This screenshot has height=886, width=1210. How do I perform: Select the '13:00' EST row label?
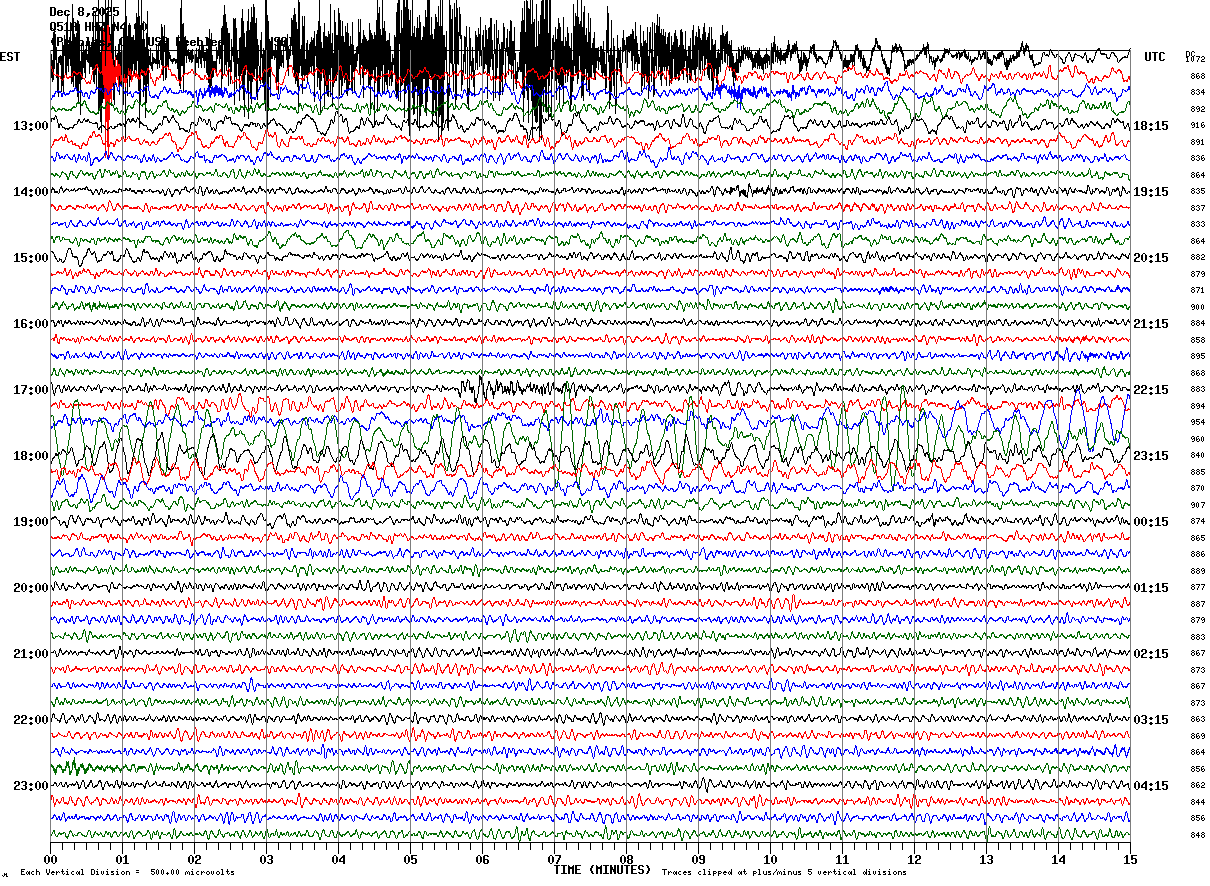pos(31,126)
